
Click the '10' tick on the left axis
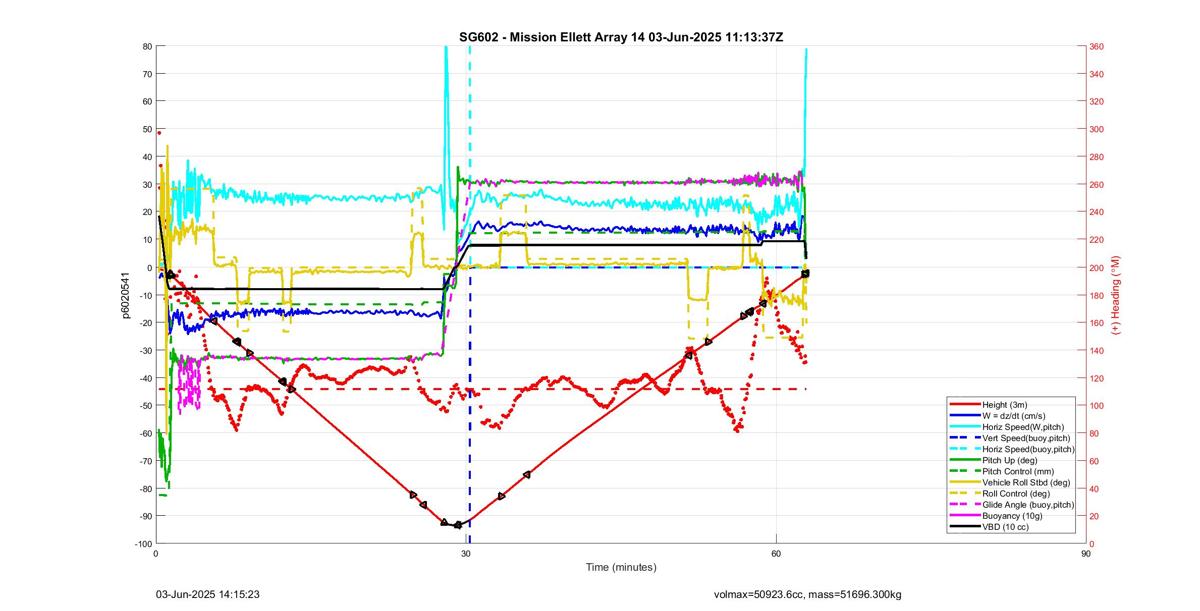click(x=146, y=240)
